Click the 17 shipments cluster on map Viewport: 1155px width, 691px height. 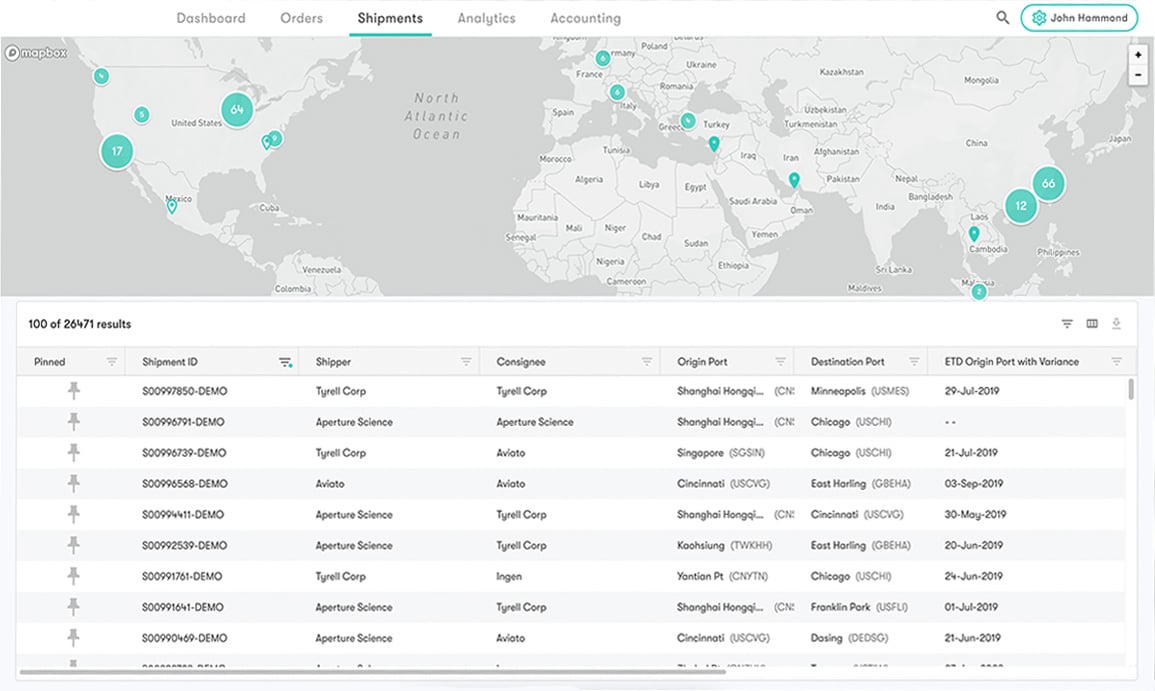(117, 152)
